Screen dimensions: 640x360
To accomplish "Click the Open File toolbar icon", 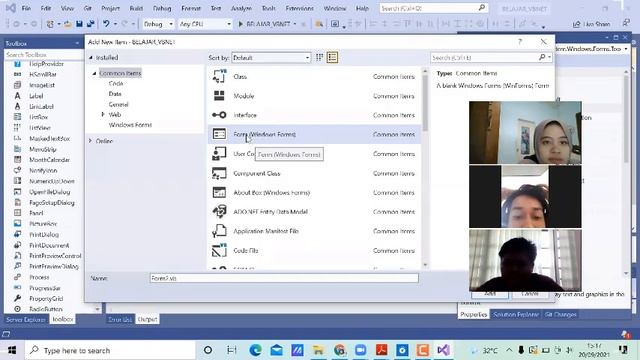I will (68, 24).
